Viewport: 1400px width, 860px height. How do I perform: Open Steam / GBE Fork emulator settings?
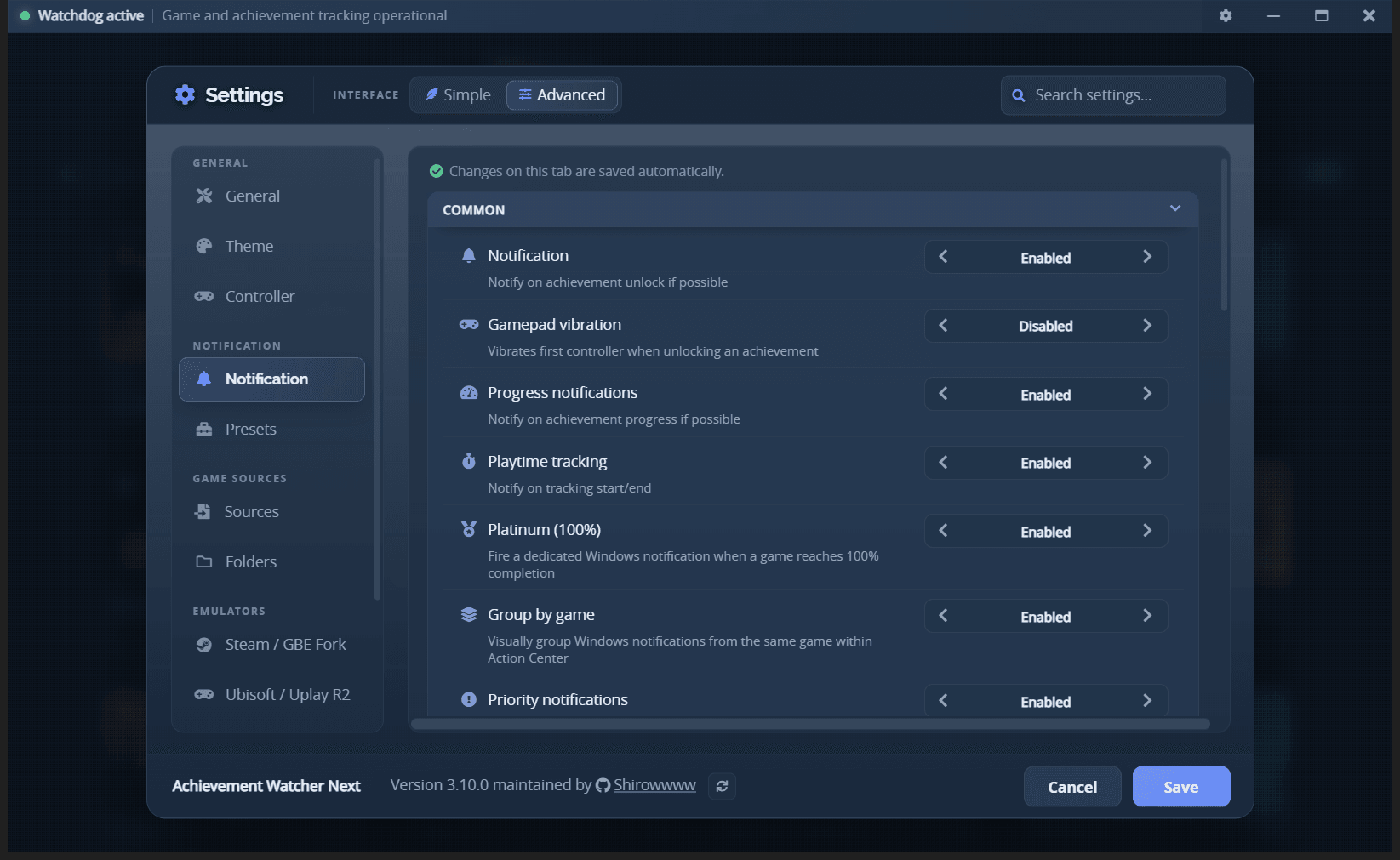tap(271, 644)
